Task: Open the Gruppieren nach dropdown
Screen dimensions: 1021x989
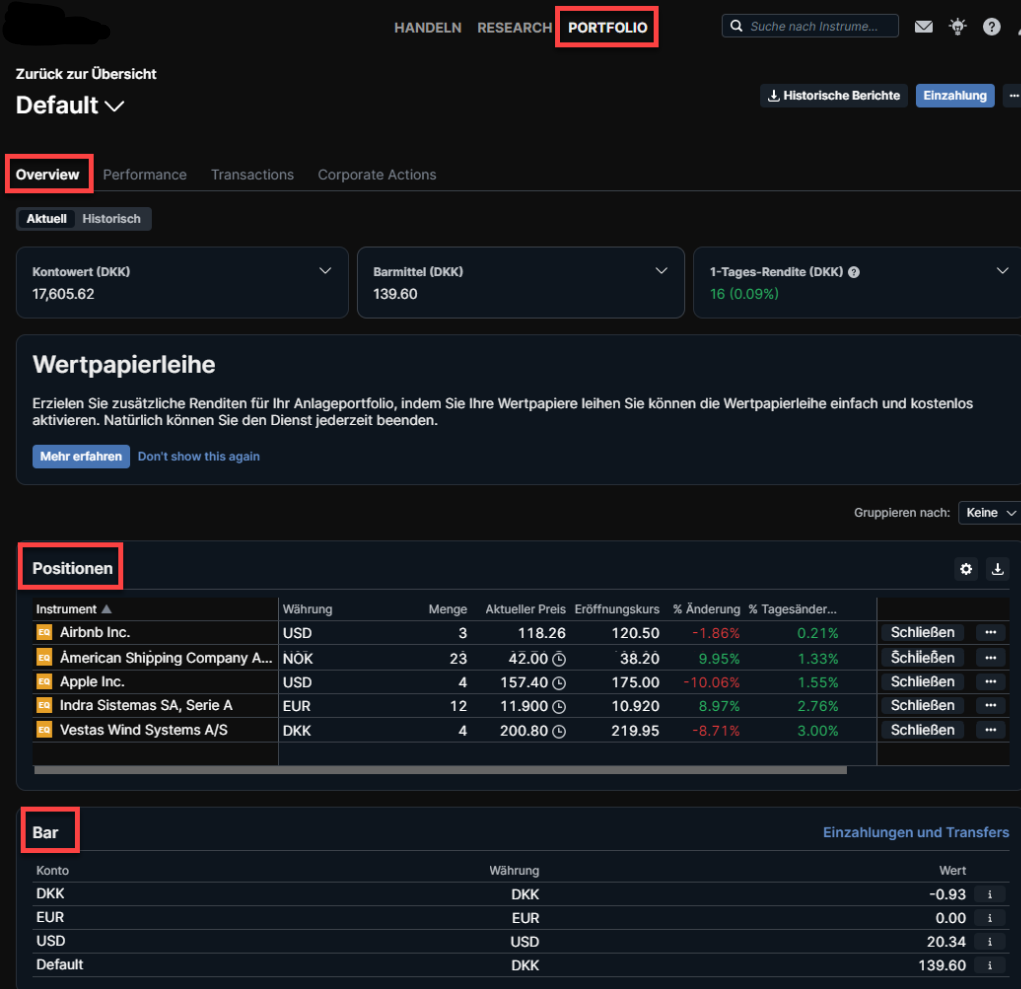Action: [989, 513]
